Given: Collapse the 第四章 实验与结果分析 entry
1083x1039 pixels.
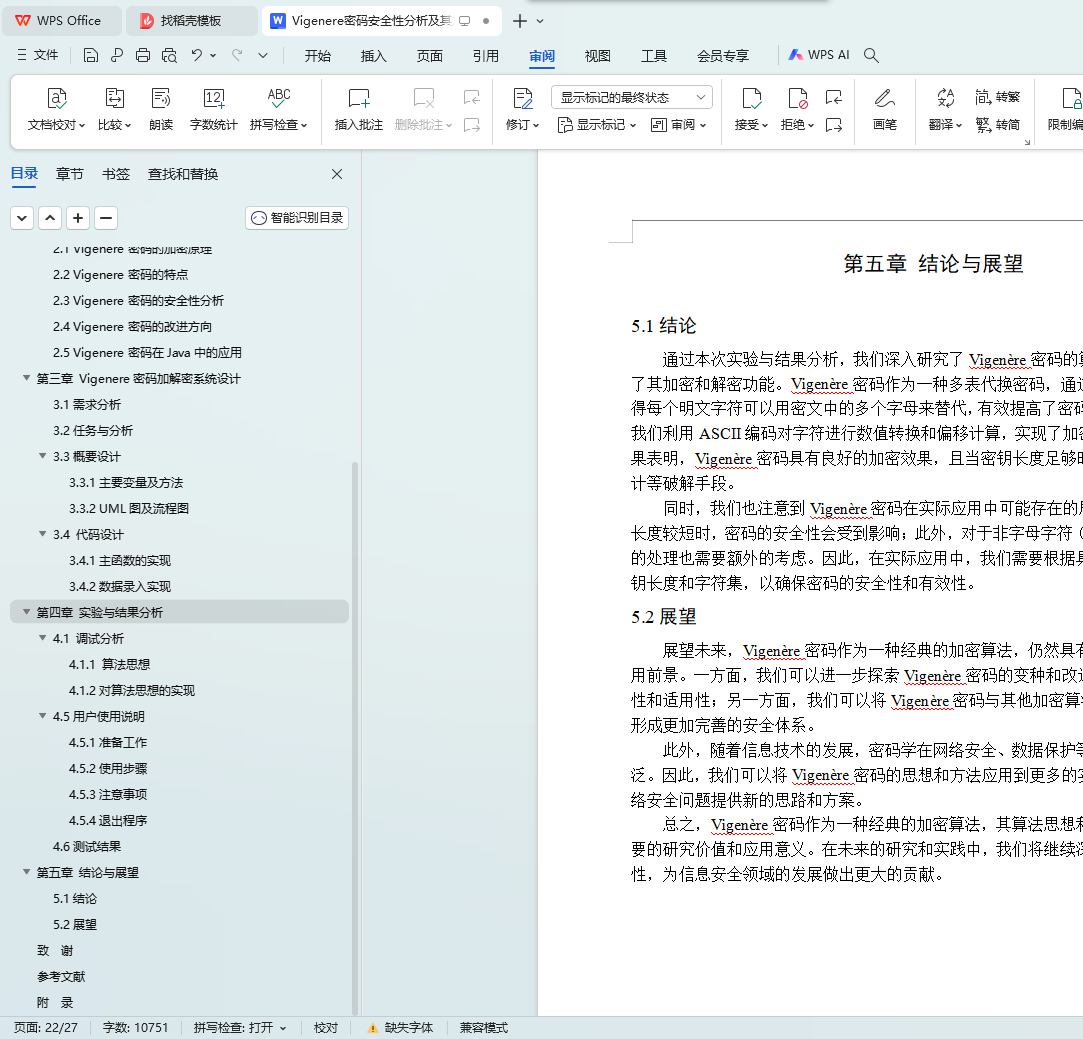Looking at the screenshot, I should pos(26,612).
